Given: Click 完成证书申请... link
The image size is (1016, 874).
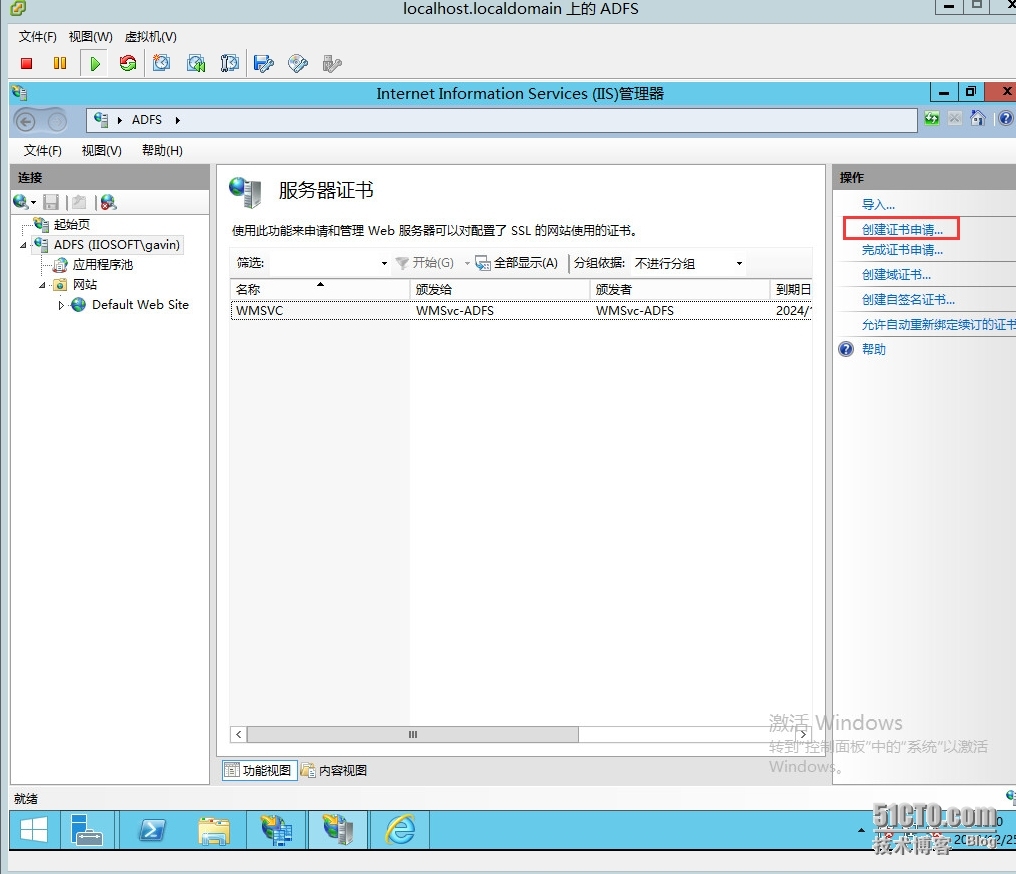Looking at the screenshot, I should click(x=902, y=250).
